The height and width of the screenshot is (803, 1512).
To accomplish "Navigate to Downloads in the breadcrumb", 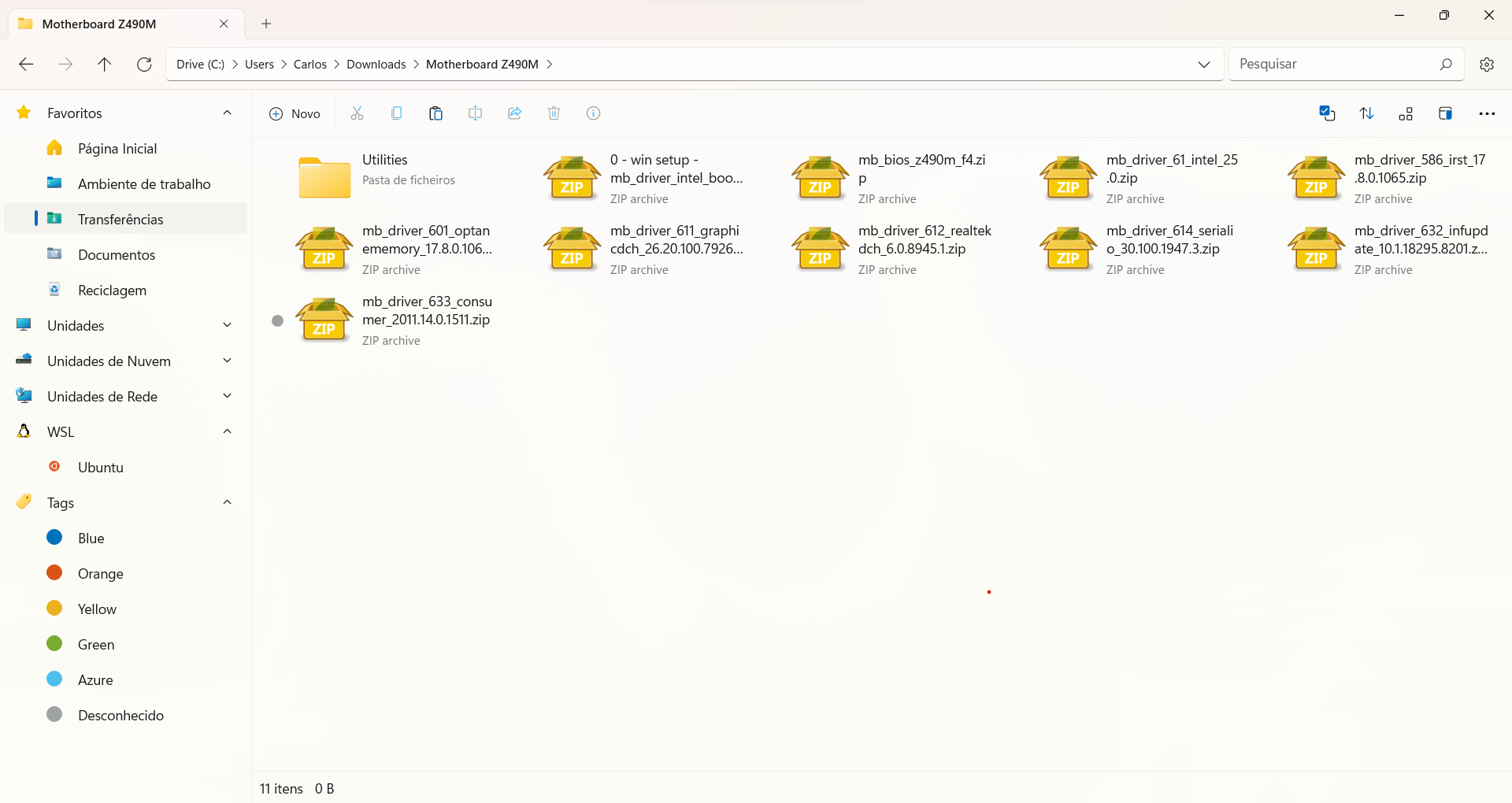I will (376, 64).
